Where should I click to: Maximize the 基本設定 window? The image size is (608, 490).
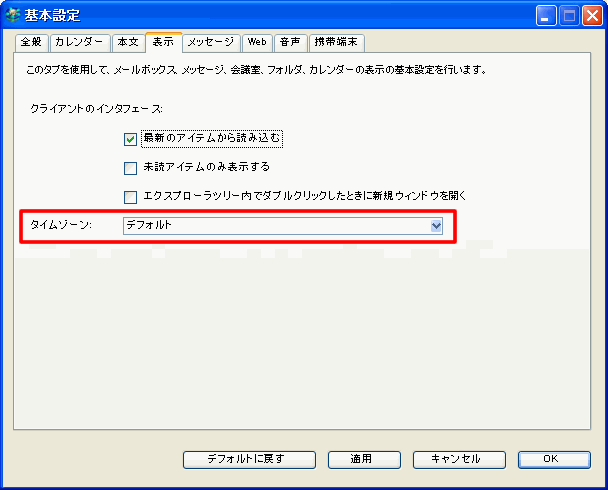pyautogui.click(x=569, y=15)
